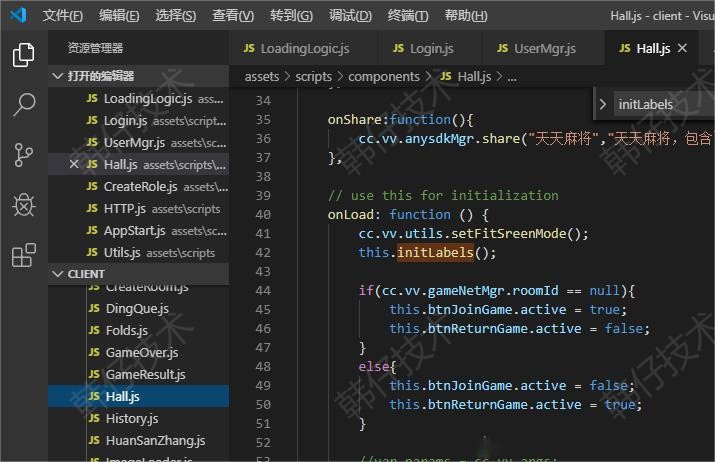This screenshot has width=715, height=462.
Task: Click assets in the breadcrumb path
Action: click(262, 77)
